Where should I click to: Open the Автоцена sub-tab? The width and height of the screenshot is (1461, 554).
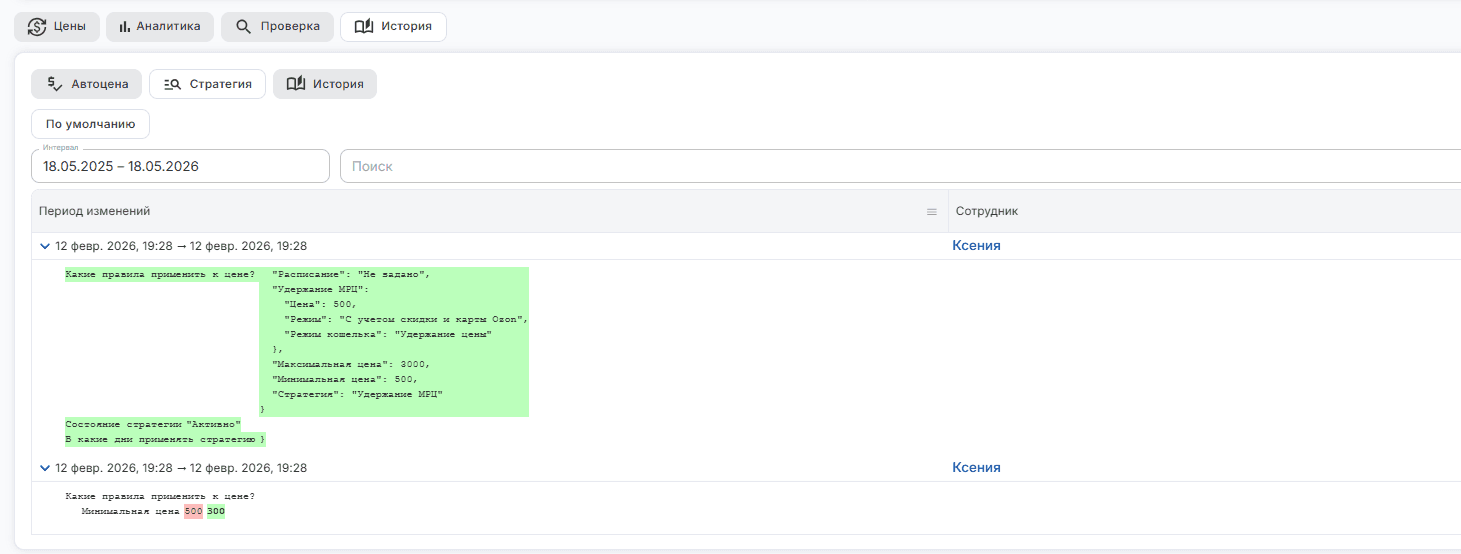(86, 84)
